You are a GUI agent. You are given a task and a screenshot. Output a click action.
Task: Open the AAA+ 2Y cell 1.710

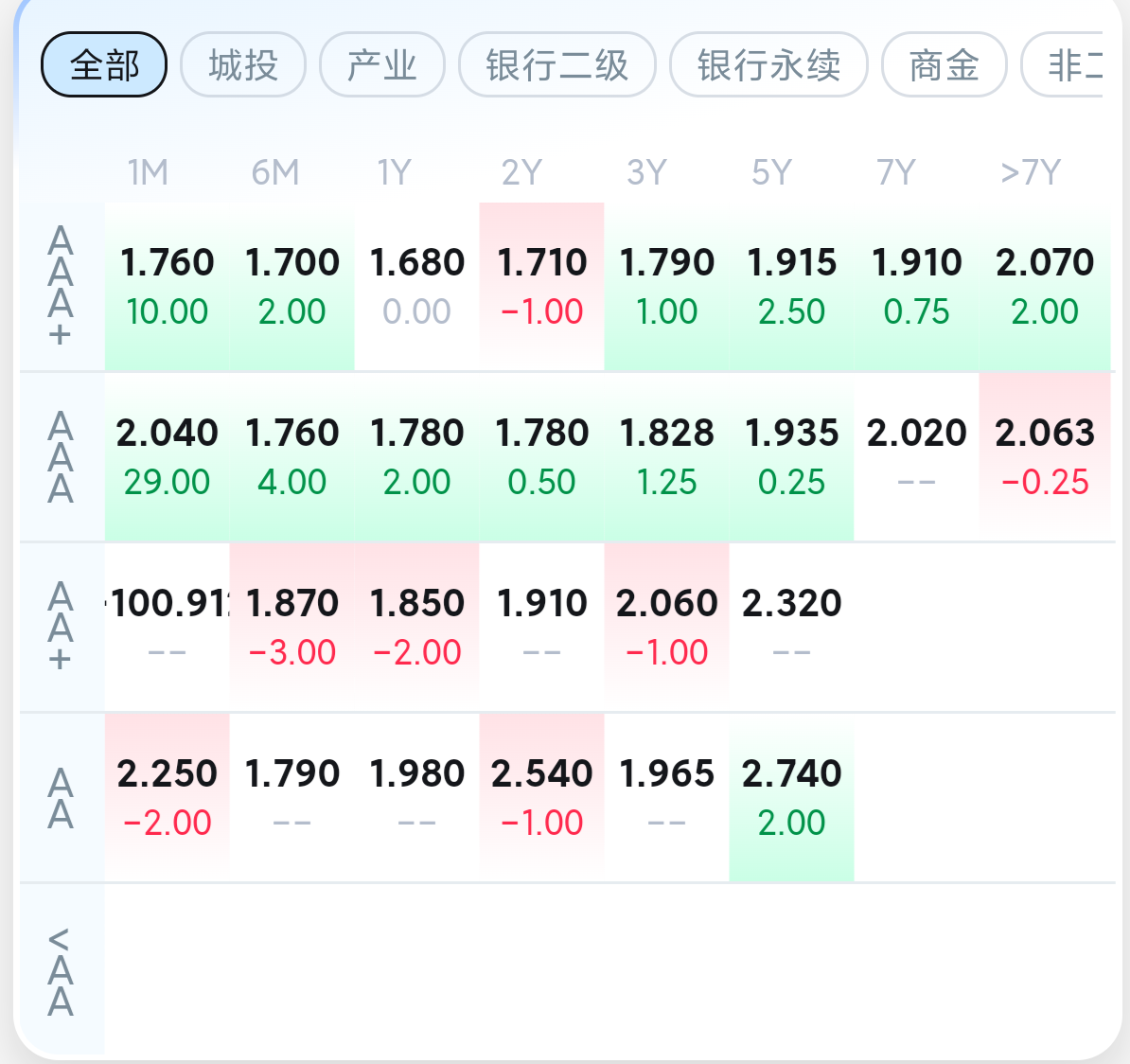(542, 287)
